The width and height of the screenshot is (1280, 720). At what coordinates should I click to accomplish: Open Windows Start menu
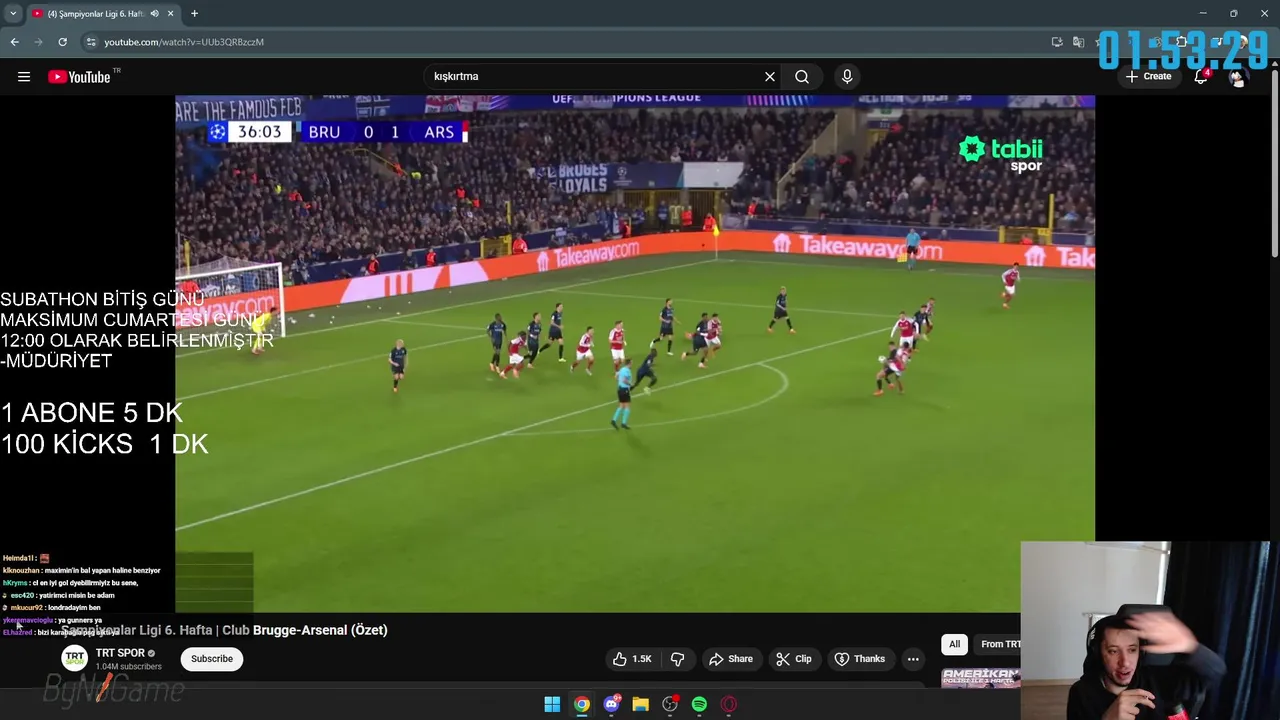552,704
